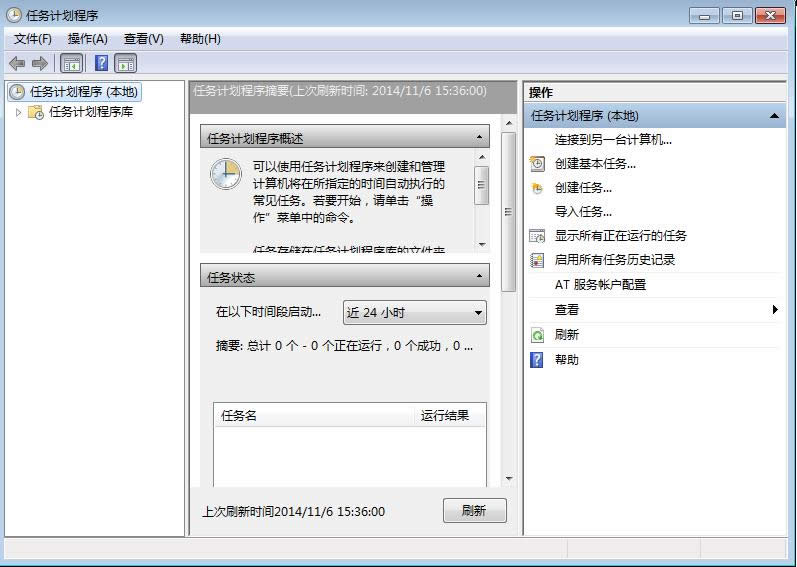Click the 创建任务 icon in the actions list
This screenshot has height=567, width=797.
point(537,187)
